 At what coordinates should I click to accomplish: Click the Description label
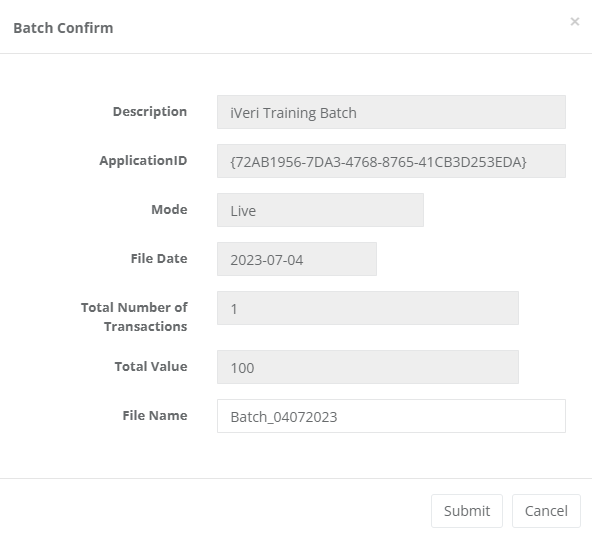pos(150,112)
